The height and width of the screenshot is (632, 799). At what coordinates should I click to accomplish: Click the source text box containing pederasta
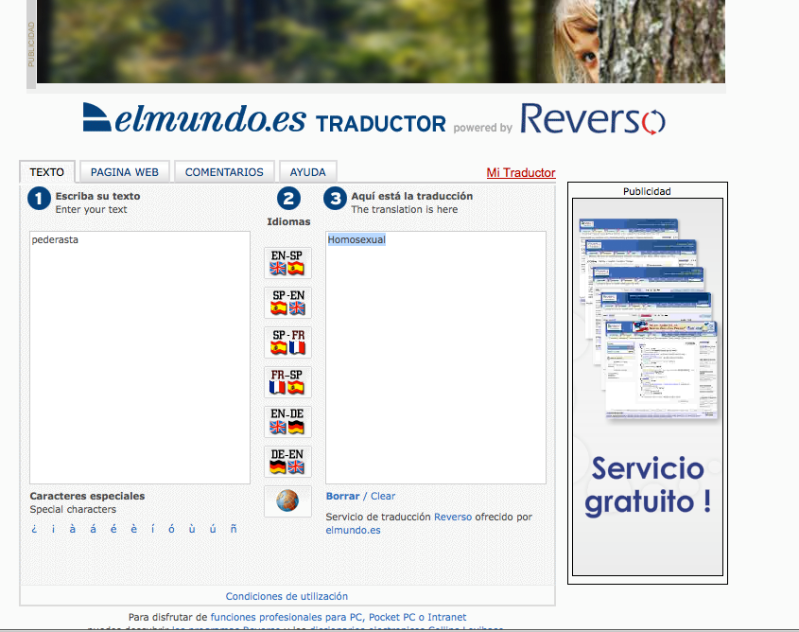139,357
